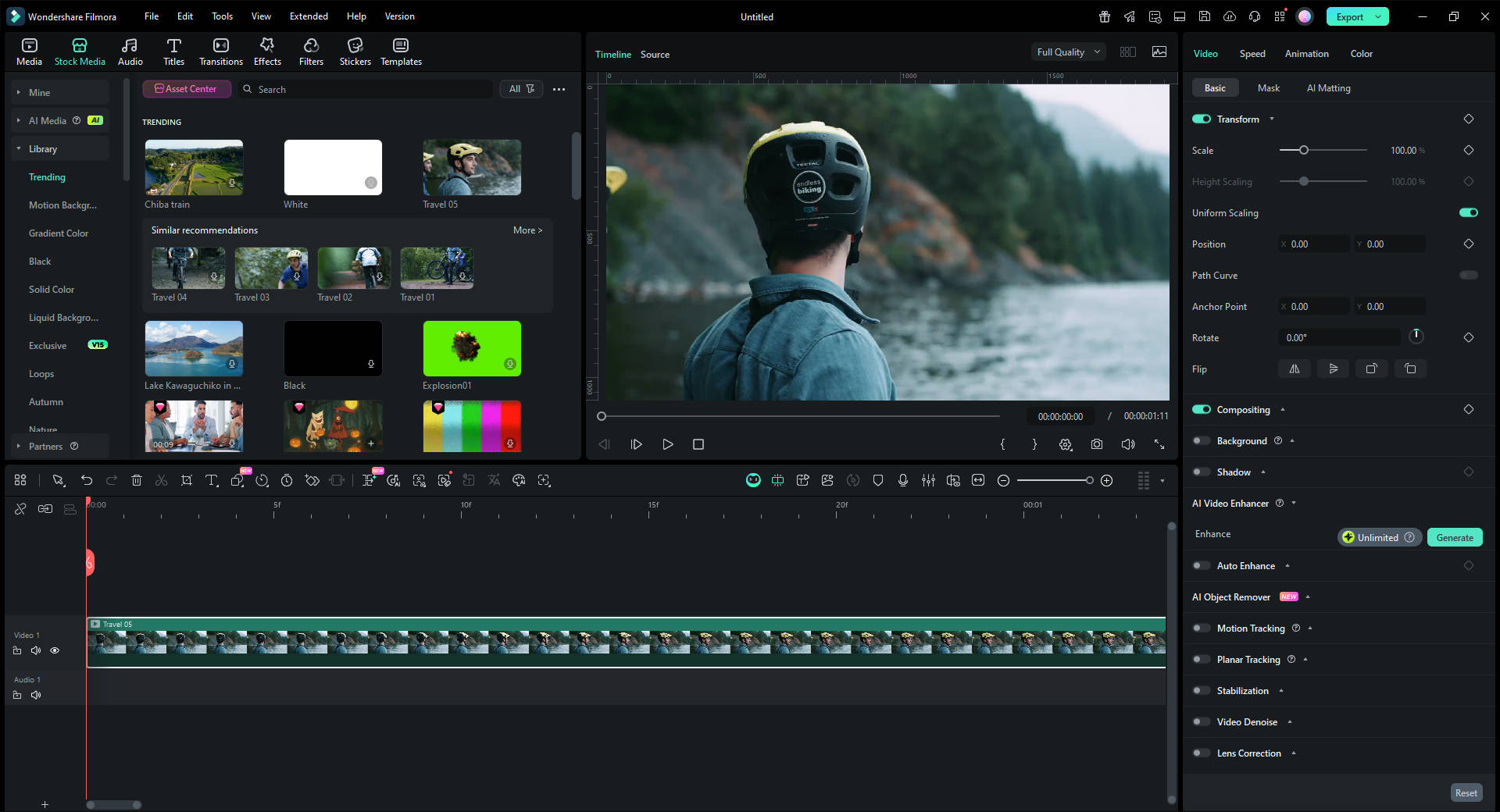Select the split (scissors) tool in the timeline toolbar
1500x812 pixels.
162,480
